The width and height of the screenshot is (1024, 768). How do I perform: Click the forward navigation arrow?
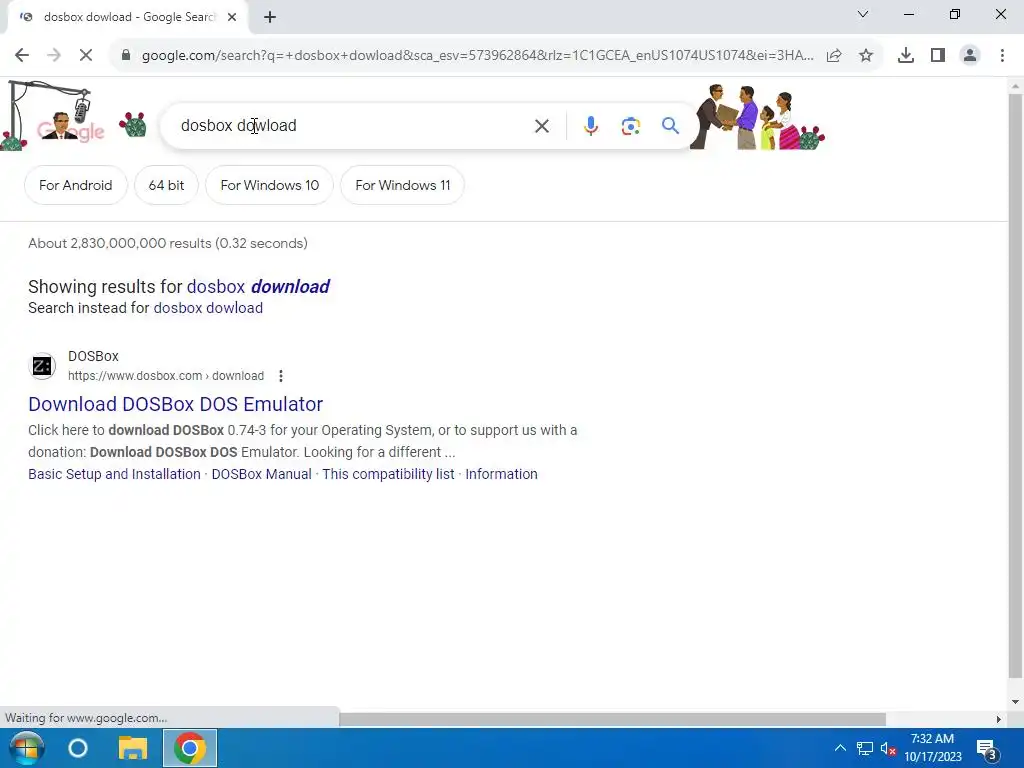[54, 56]
